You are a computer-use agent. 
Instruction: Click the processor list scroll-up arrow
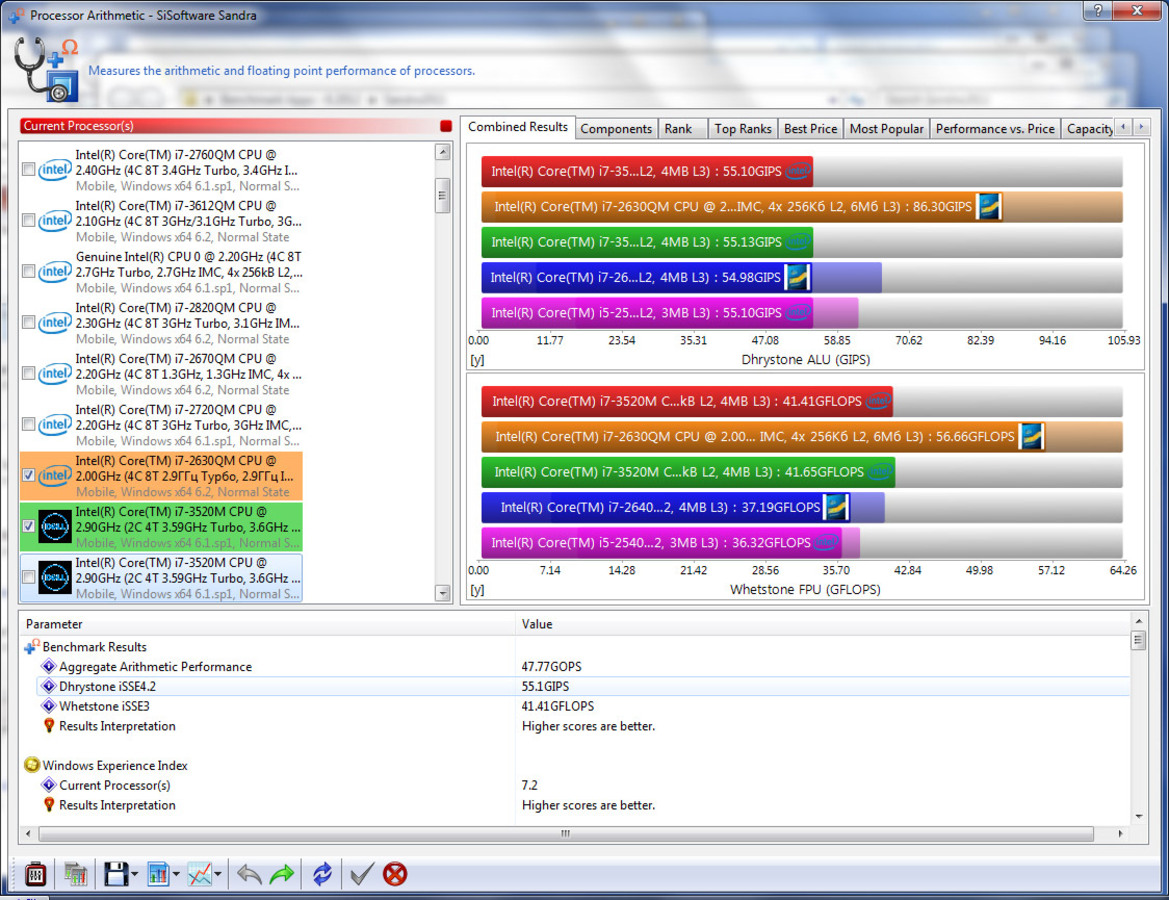pos(443,152)
